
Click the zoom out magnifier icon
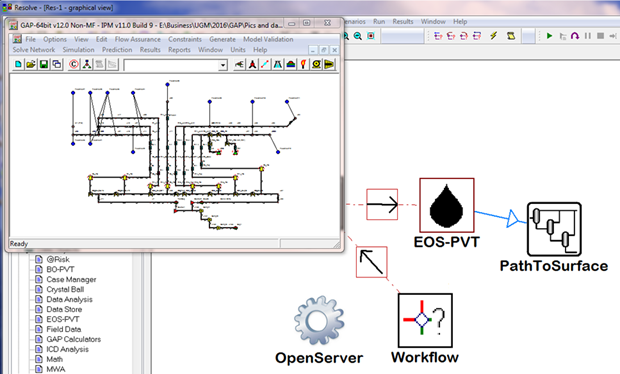358,36
